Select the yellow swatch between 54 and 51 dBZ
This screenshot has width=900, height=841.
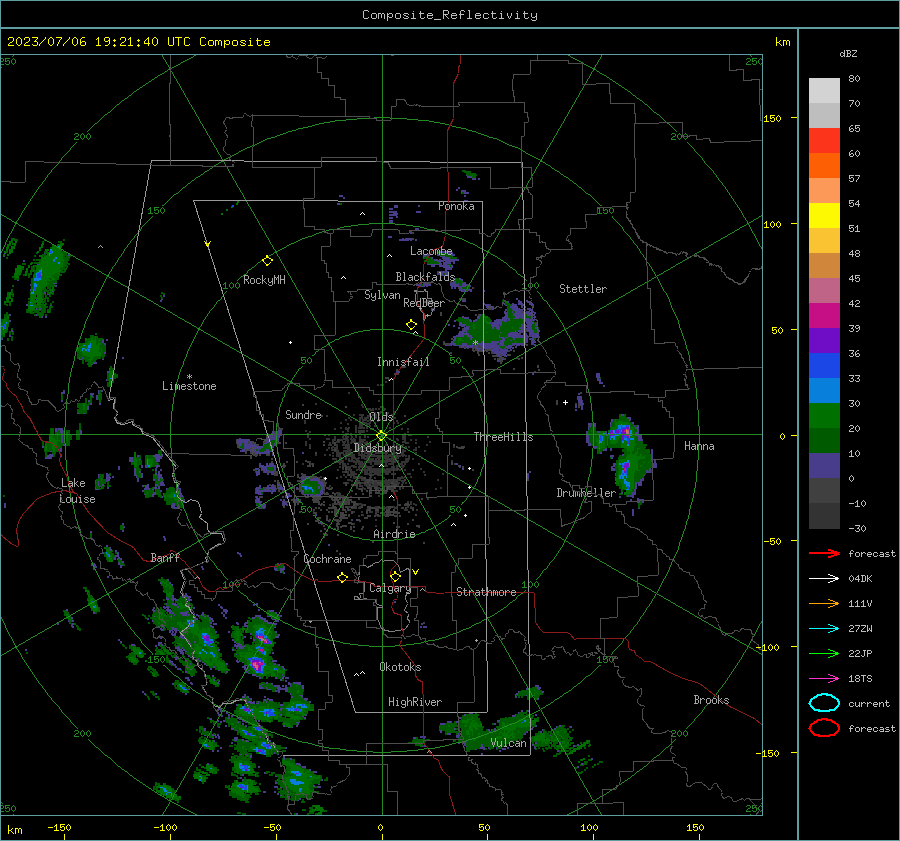point(824,216)
